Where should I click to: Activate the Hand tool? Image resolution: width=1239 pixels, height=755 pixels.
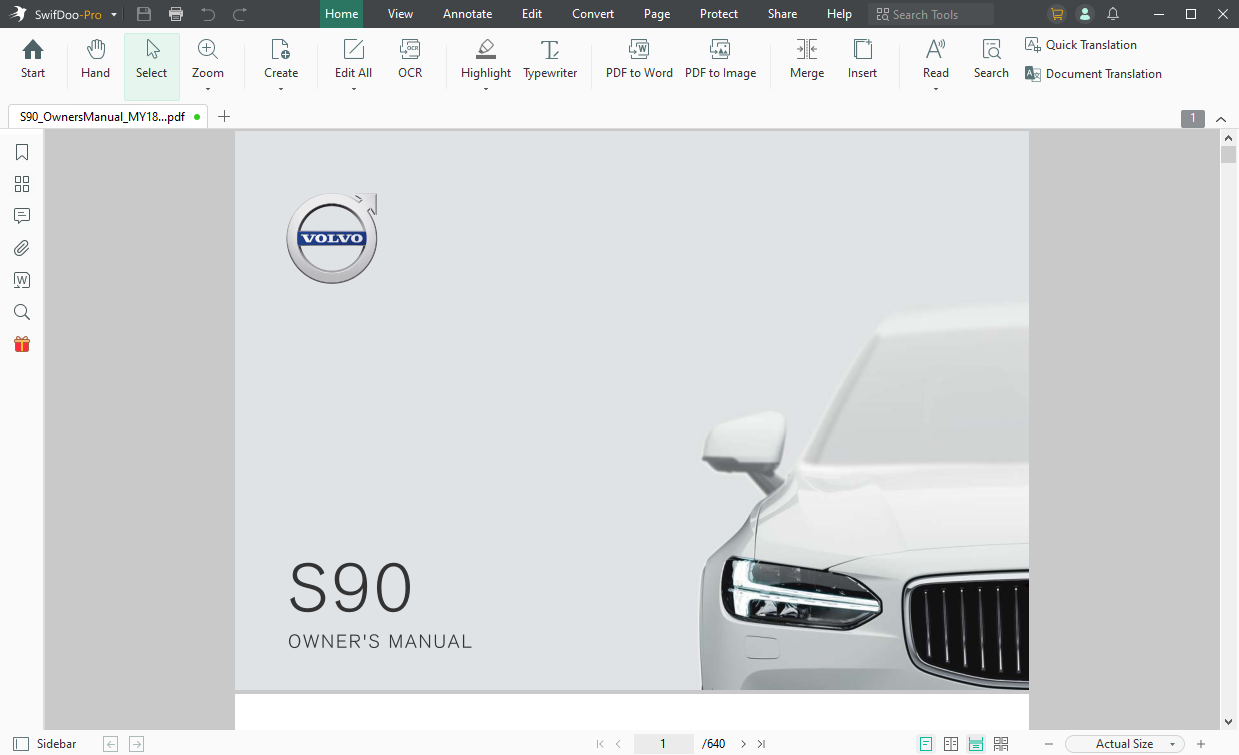pos(96,60)
